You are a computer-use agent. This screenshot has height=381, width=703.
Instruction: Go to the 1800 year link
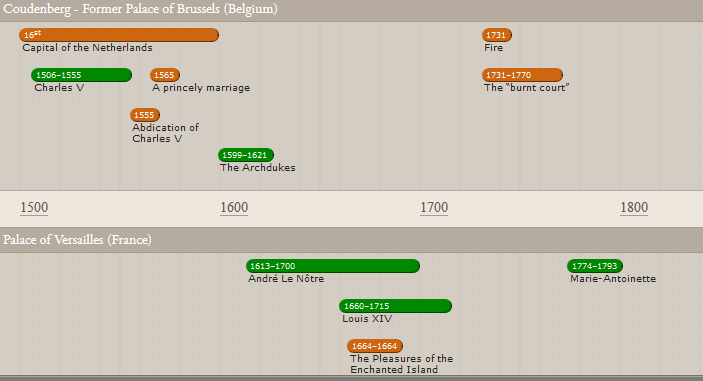634,208
